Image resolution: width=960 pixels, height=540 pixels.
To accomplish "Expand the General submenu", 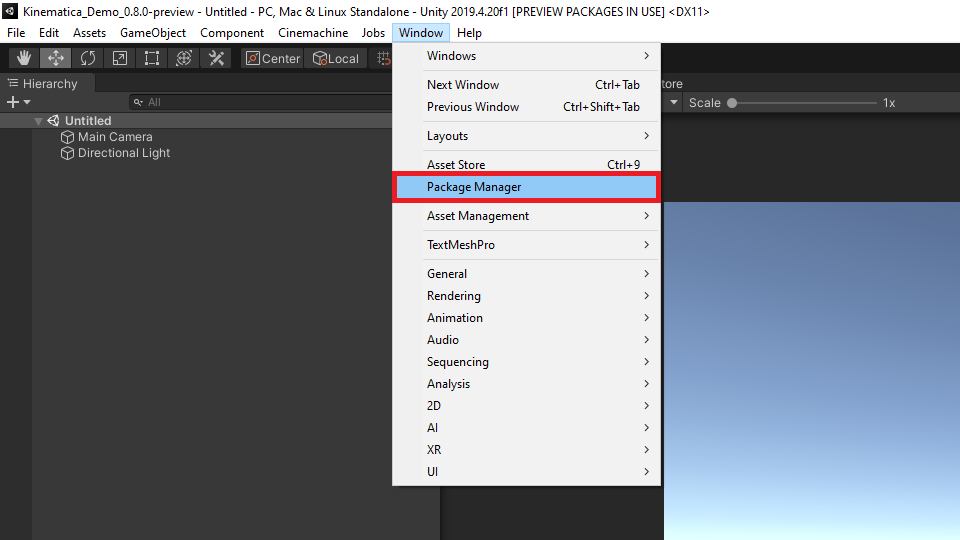I will (527, 274).
